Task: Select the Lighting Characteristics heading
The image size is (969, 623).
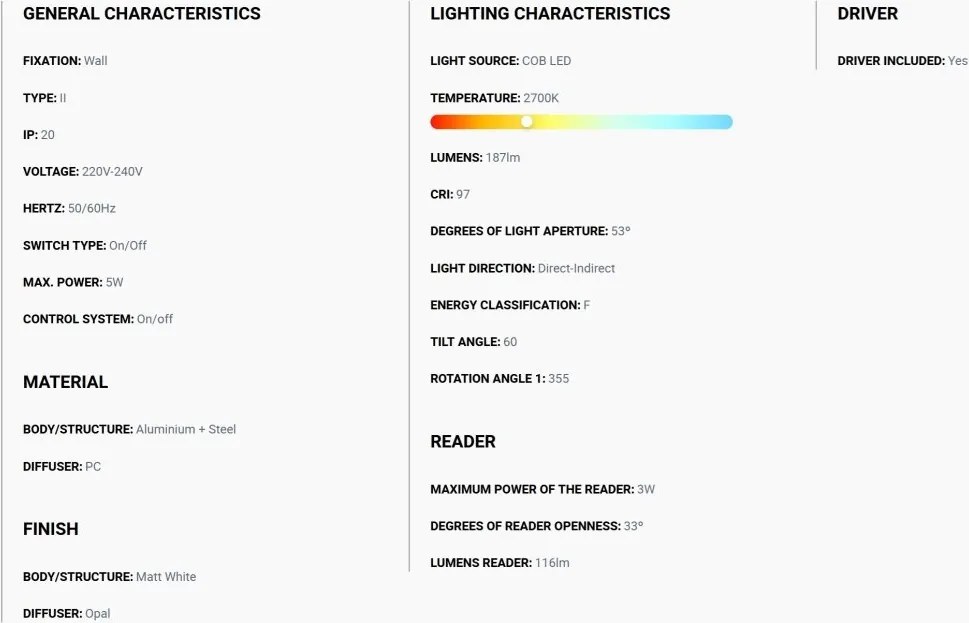Action: (x=550, y=14)
